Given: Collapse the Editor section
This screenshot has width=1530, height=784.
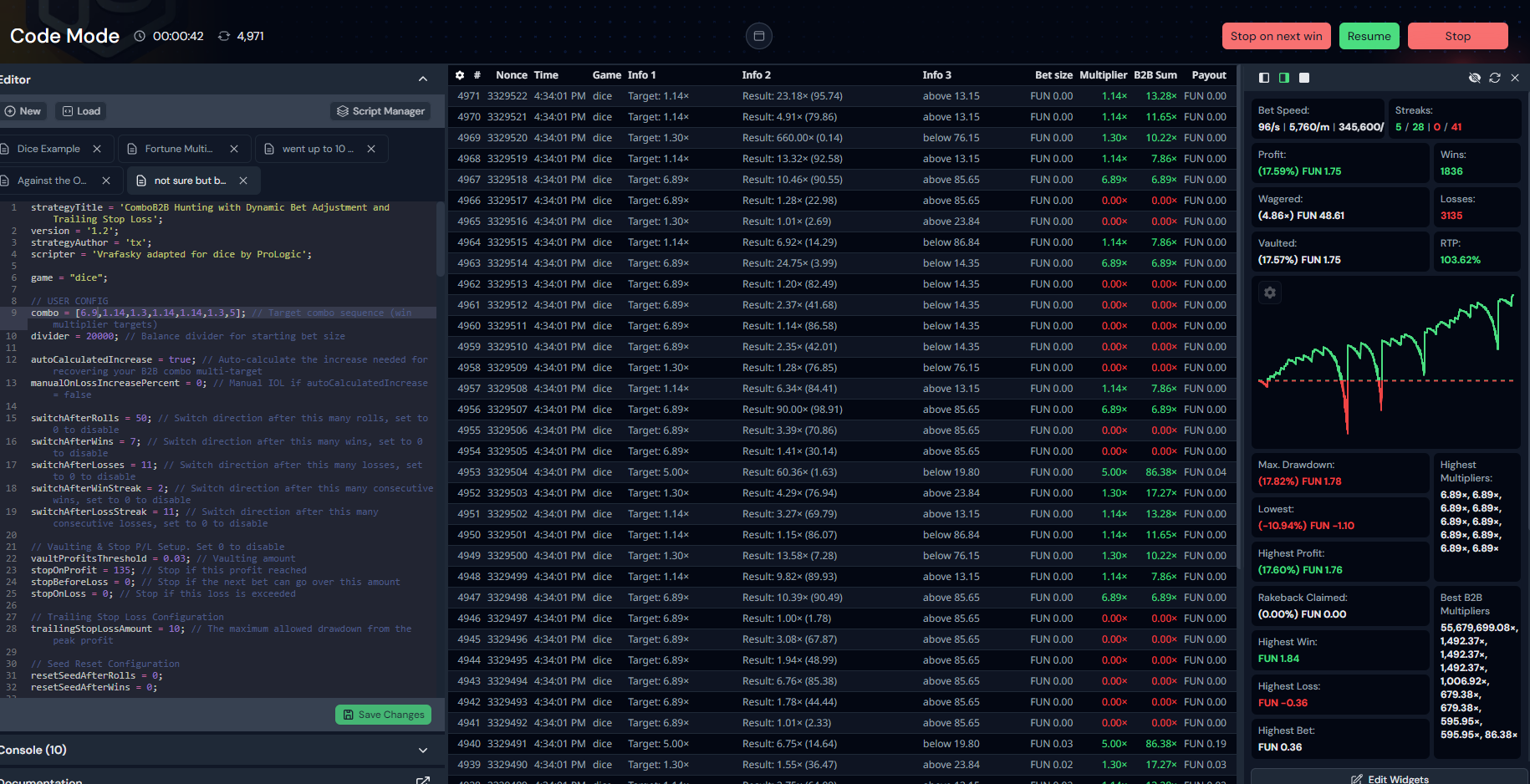Looking at the screenshot, I should 423,79.
